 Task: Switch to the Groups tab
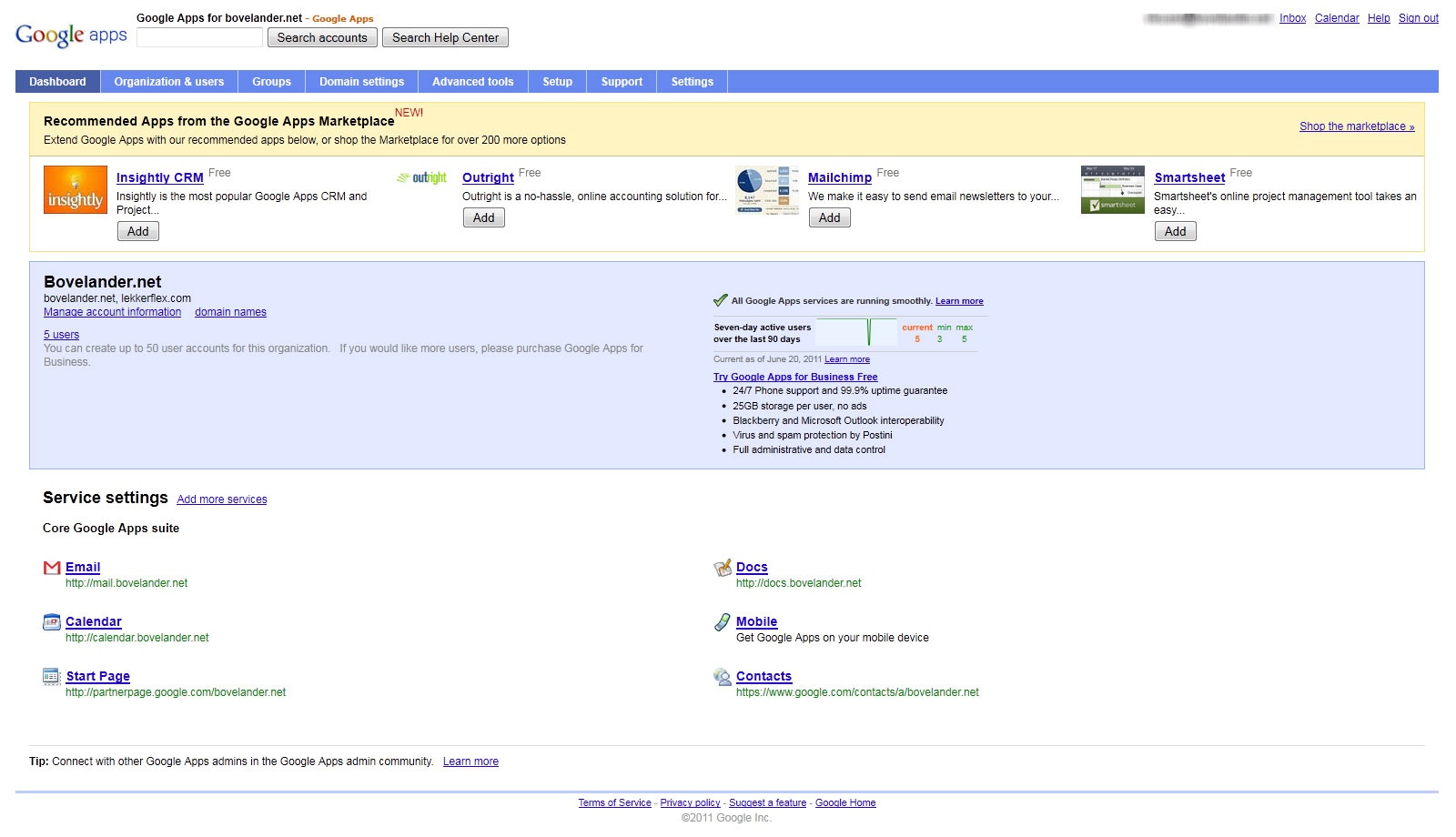pos(272,82)
